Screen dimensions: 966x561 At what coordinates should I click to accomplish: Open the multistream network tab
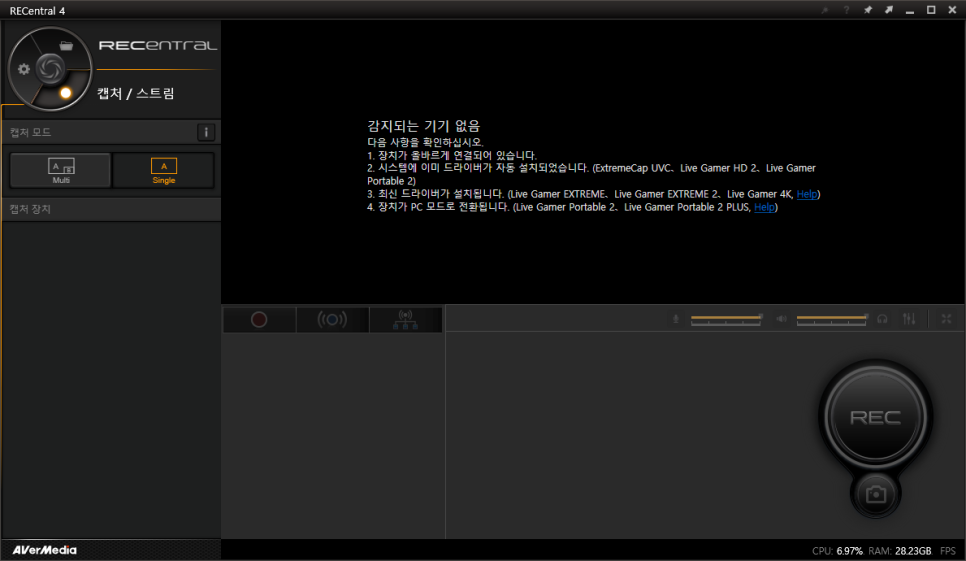(405, 320)
